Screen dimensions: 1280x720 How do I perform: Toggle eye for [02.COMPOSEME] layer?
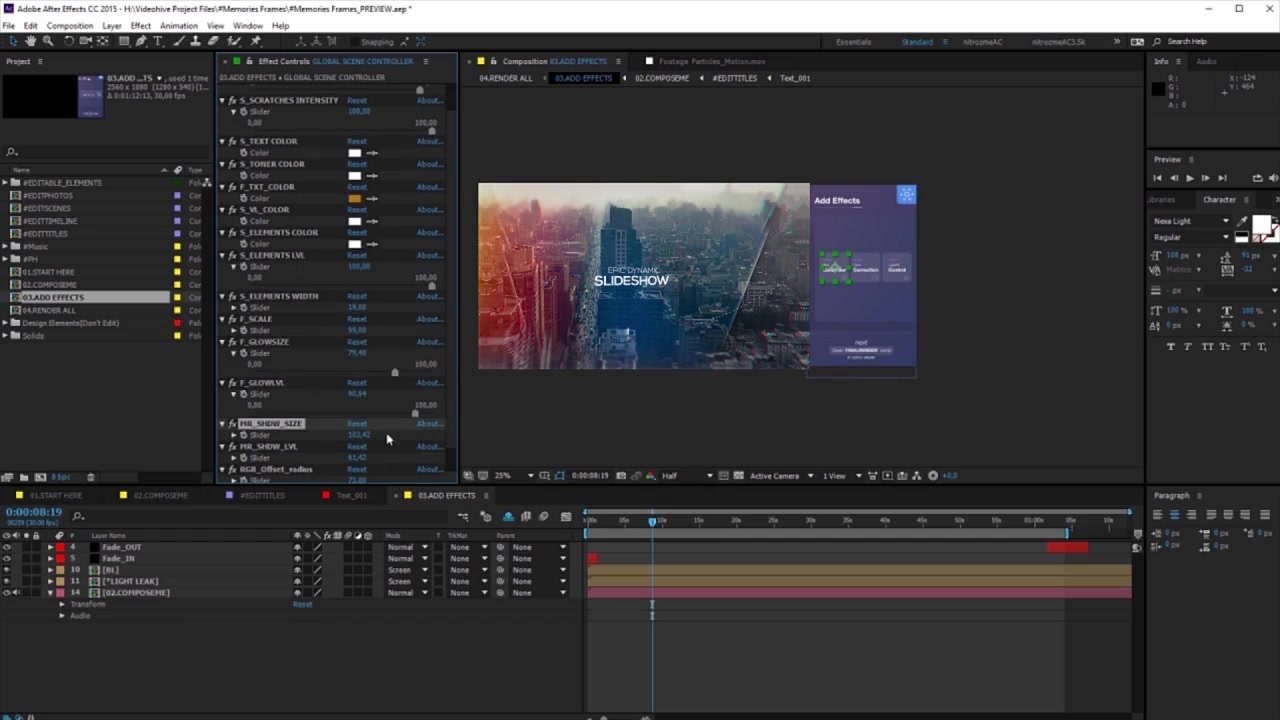coord(7,593)
